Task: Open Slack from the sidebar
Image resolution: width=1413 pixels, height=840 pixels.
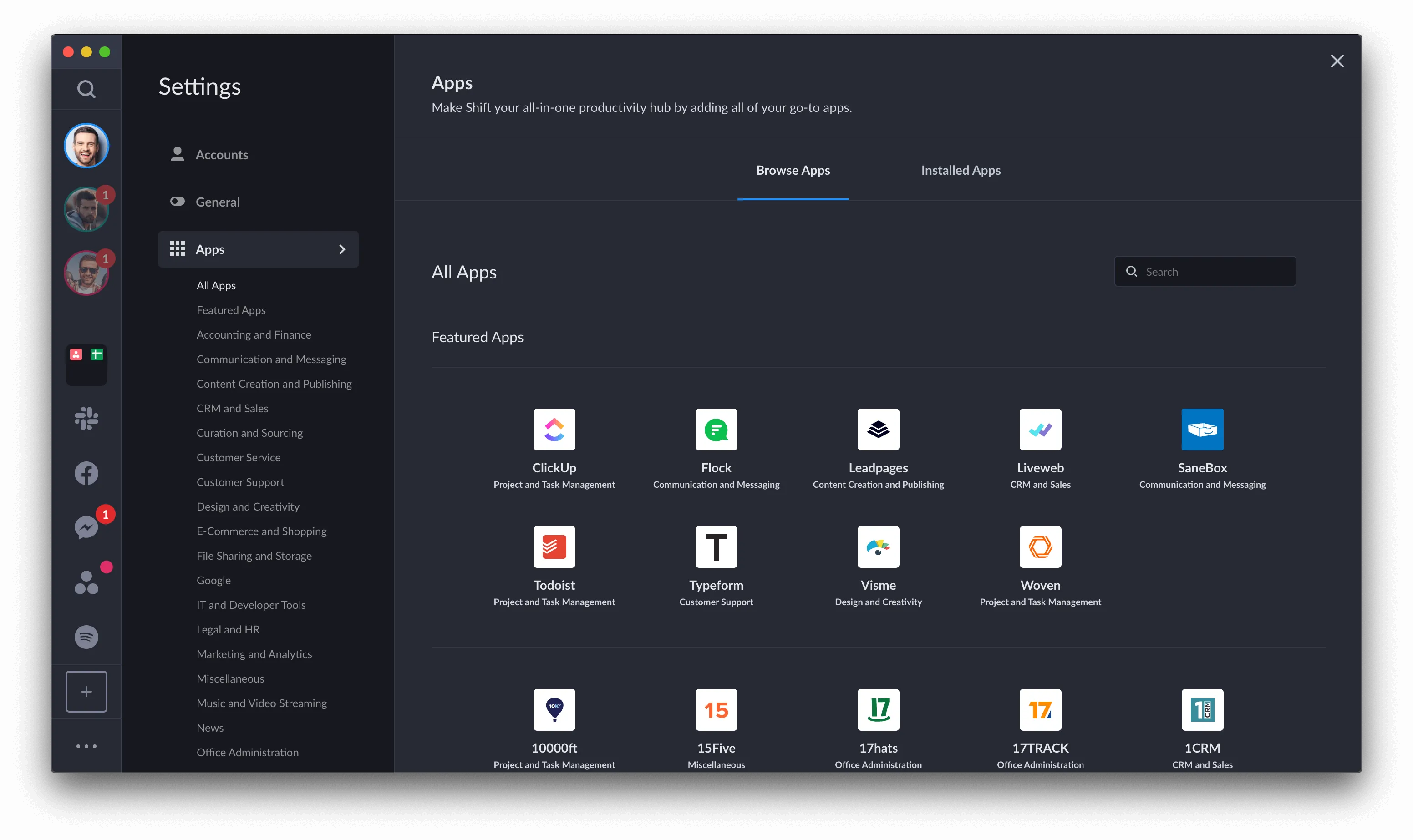Action: (x=86, y=418)
